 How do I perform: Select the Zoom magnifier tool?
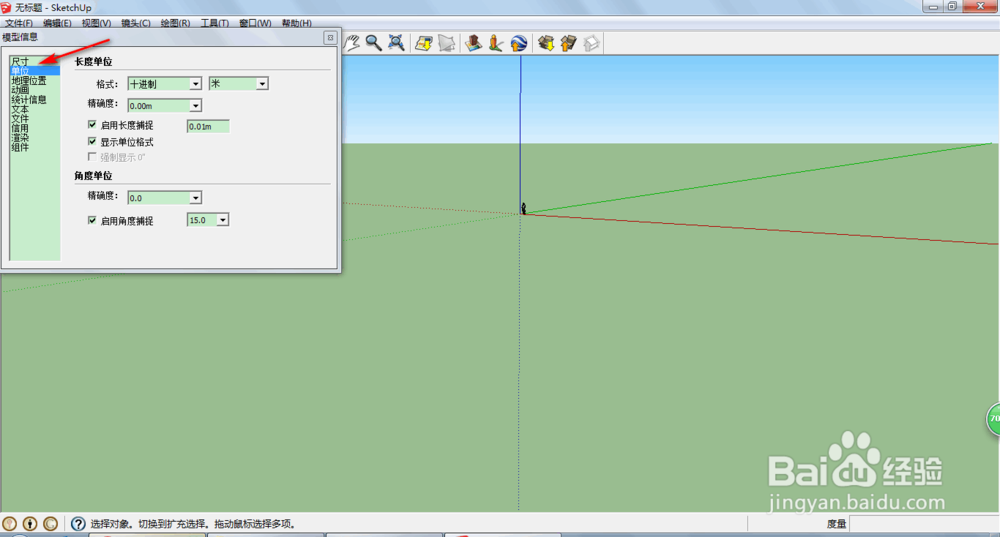pyautogui.click(x=374, y=43)
